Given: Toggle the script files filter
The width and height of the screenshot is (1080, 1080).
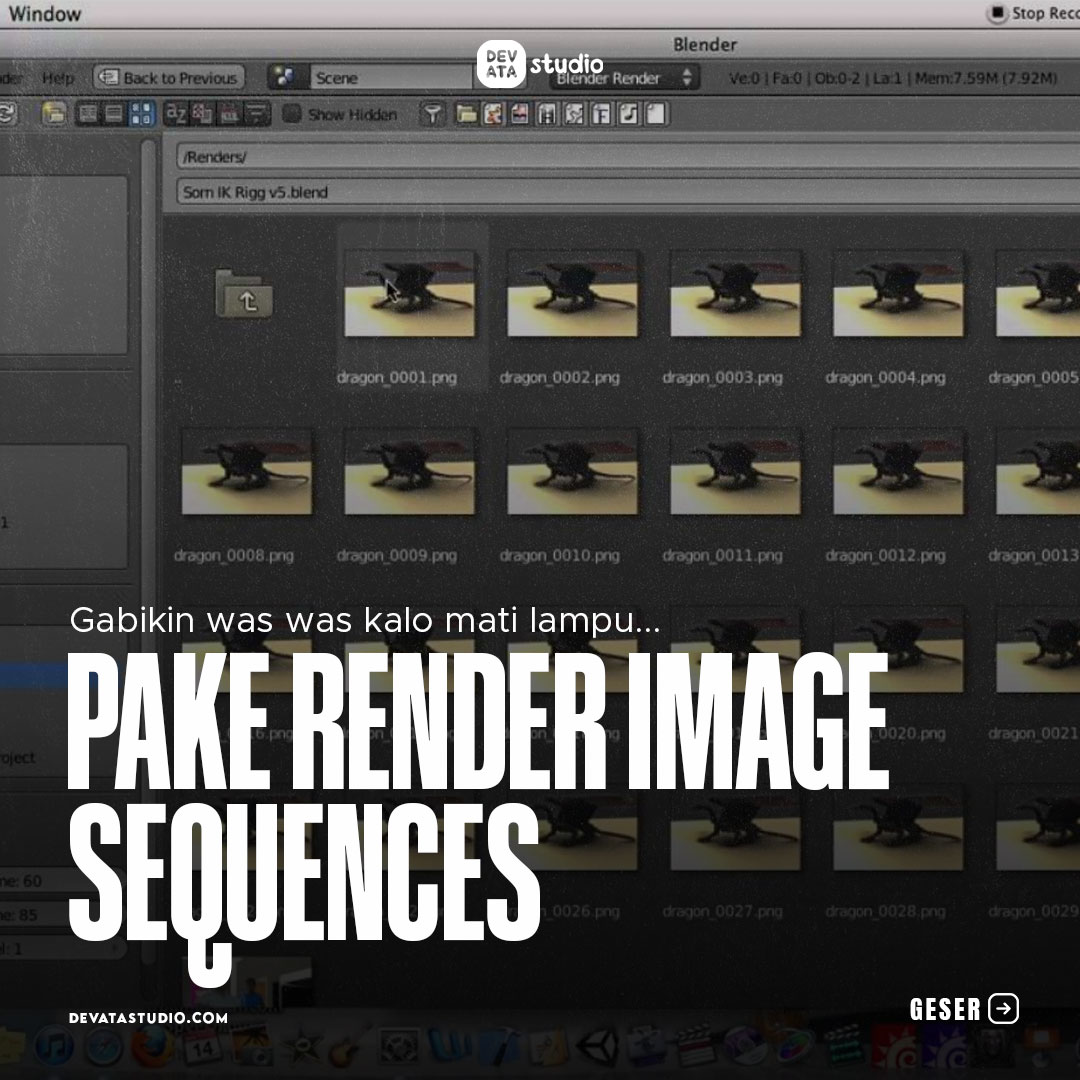Looking at the screenshot, I should 574,114.
